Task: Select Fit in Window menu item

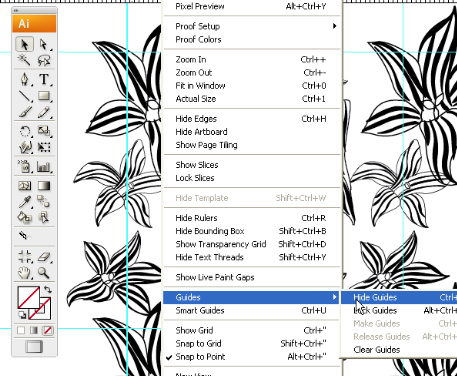Action: click(252, 86)
